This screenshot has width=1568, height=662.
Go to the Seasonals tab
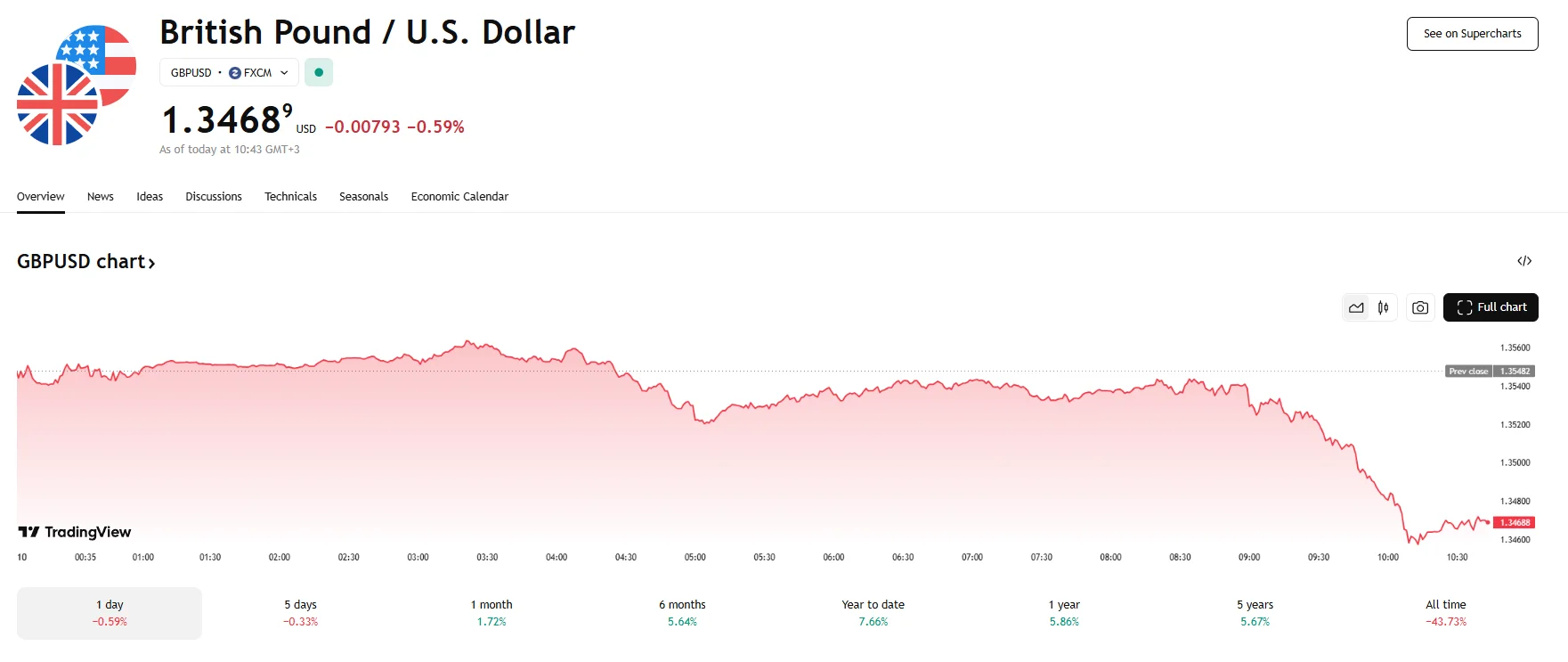click(x=363, y=197)
